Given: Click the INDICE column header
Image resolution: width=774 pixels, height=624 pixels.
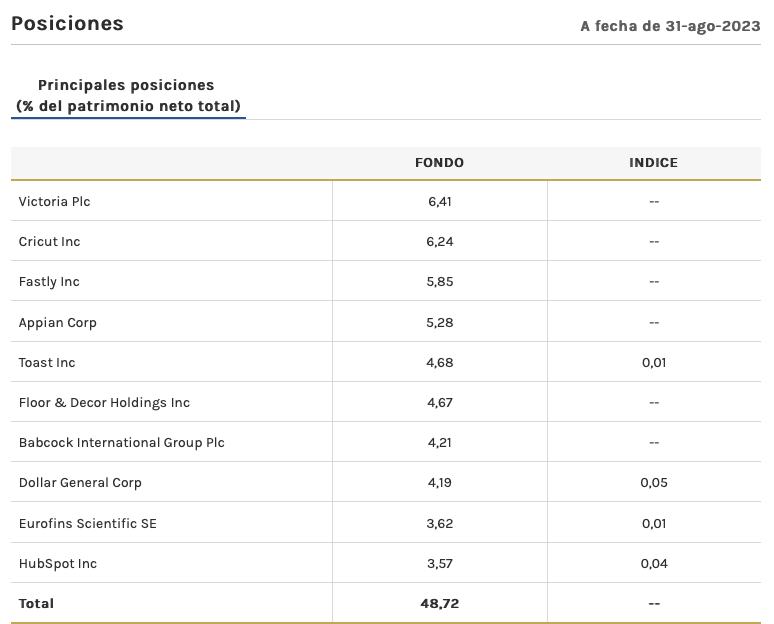Looking at the screenshot, I should [x=653, y=162].
